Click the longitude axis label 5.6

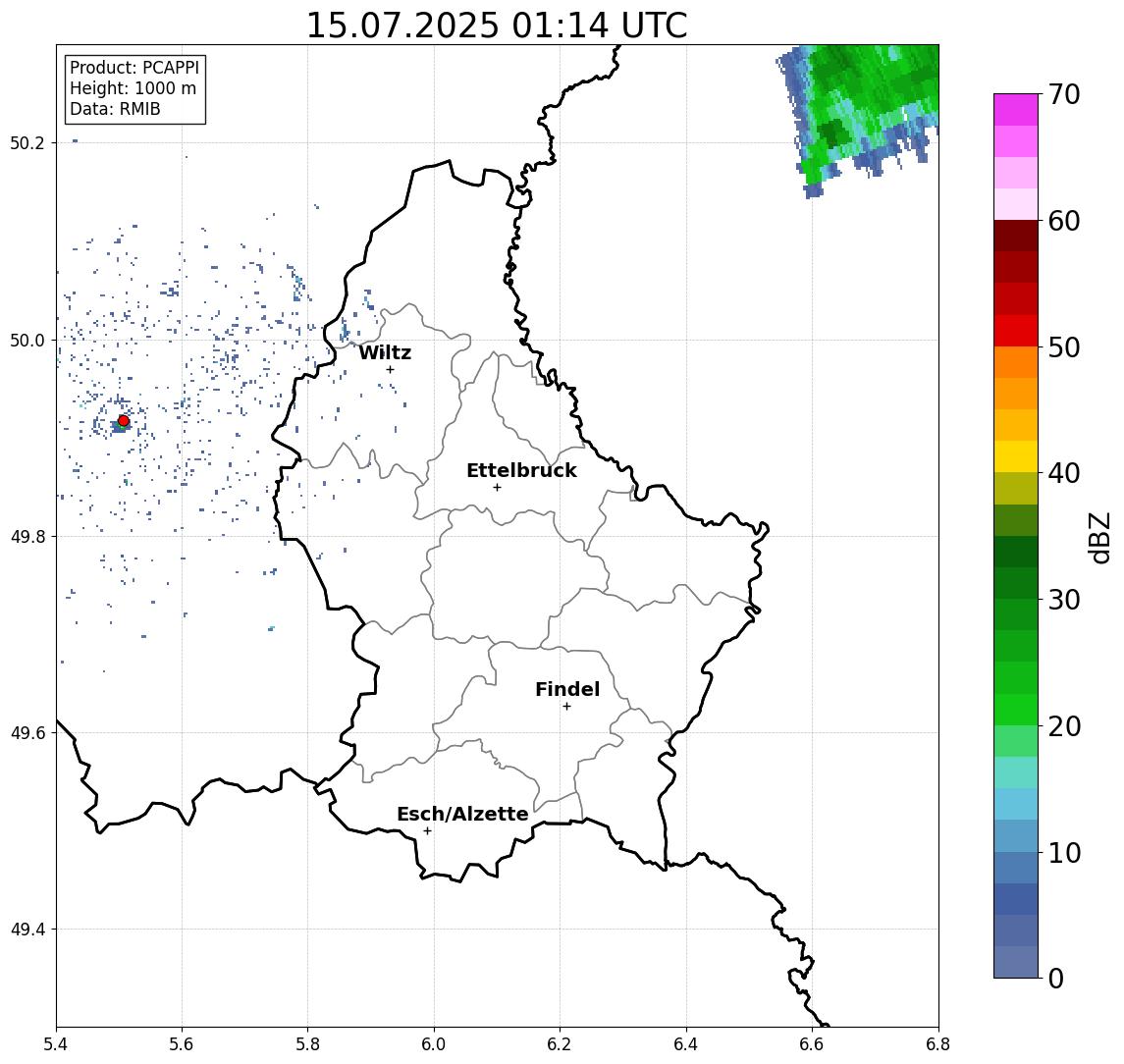pyautogui.click(x=182, y=1044)
